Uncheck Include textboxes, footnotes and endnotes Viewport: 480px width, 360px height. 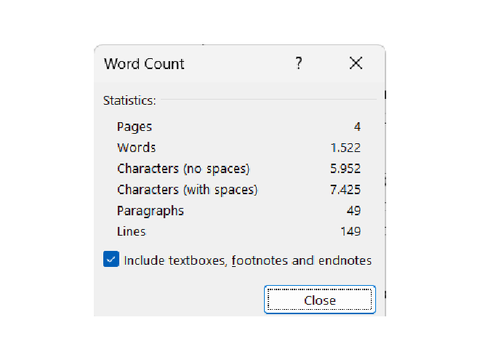click(111, 259)
